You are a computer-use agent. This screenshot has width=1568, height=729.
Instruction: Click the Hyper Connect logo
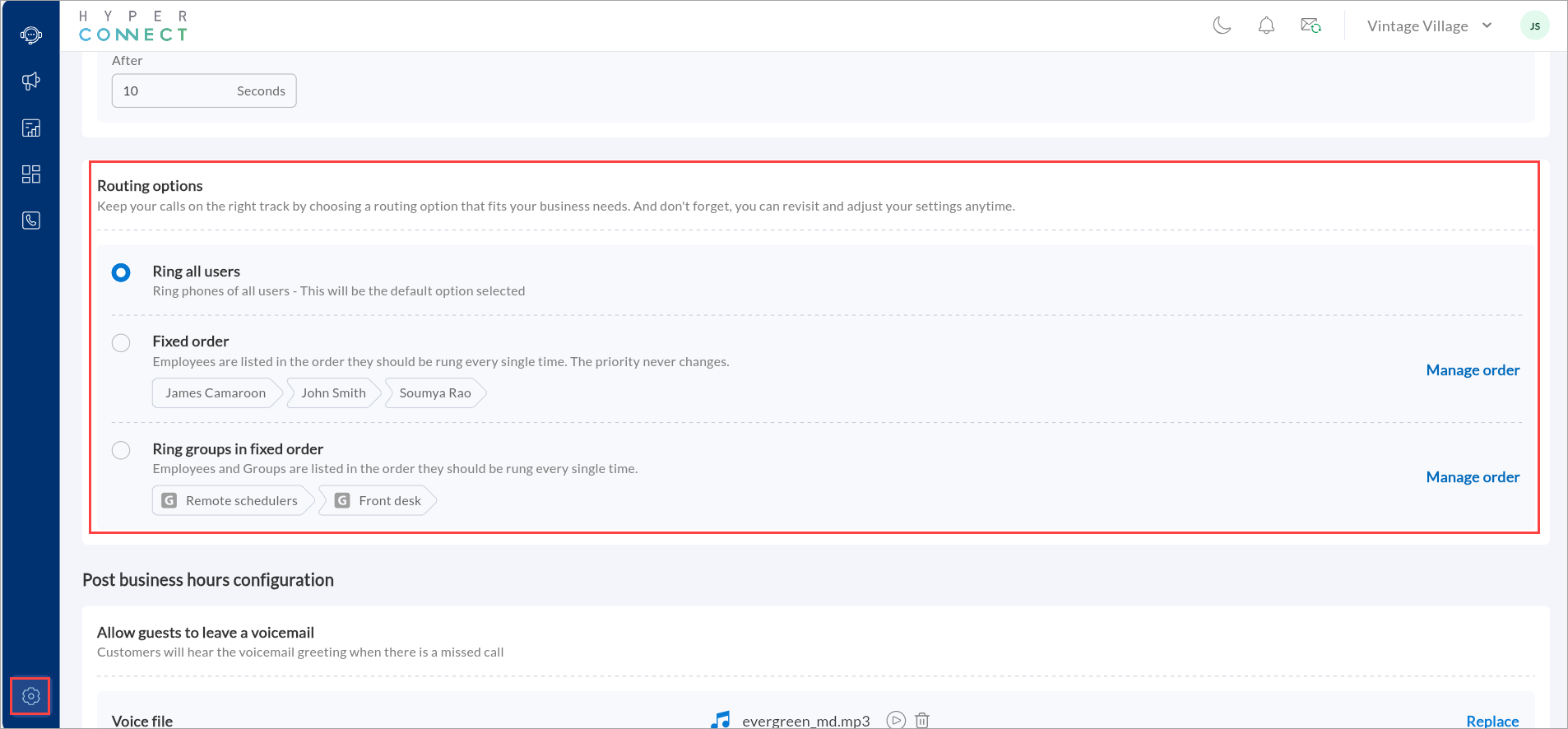tap(133, 26)
